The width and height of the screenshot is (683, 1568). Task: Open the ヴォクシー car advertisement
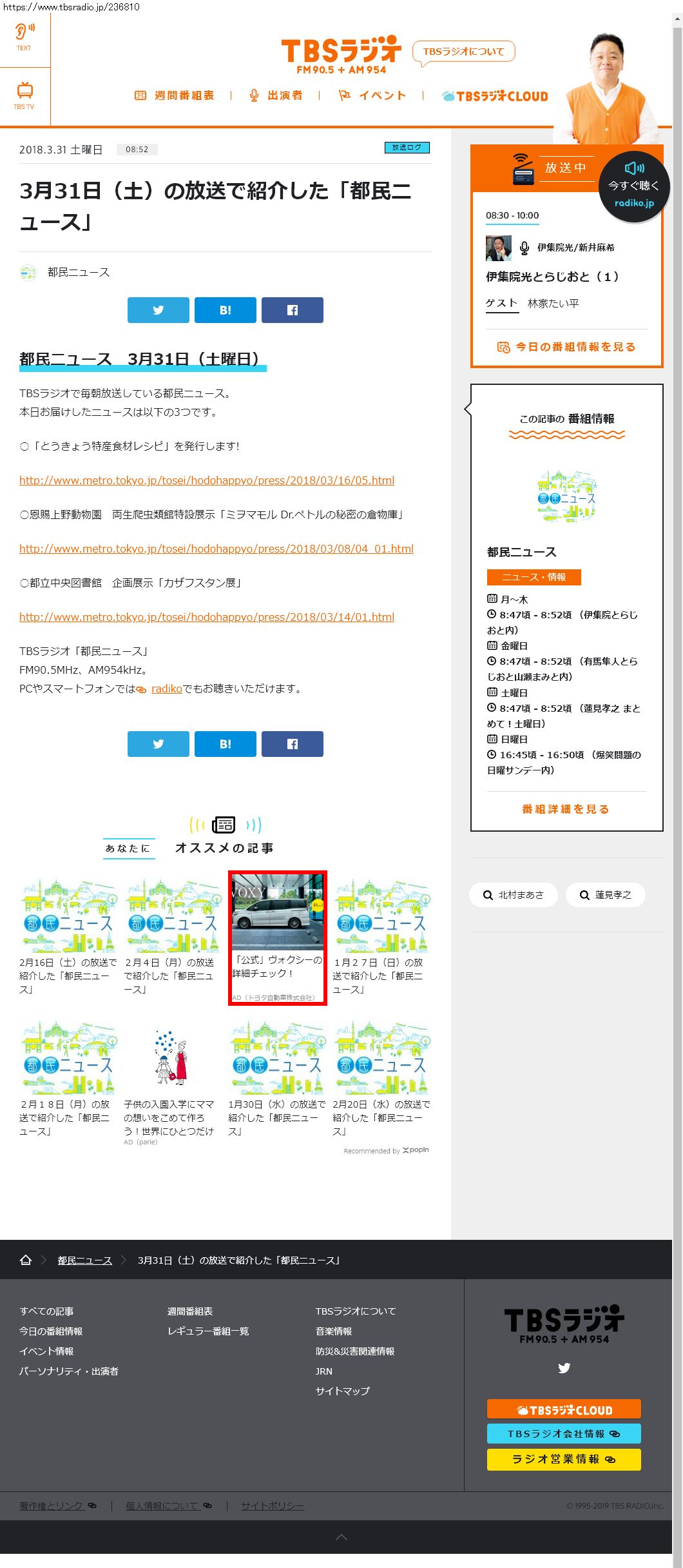[x=278, y=937]
